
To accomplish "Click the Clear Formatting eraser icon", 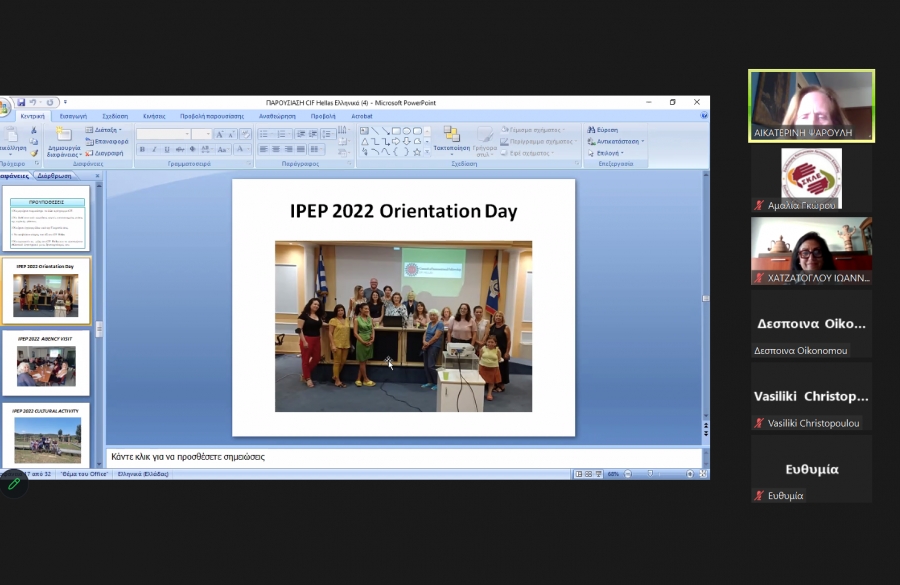I will tap(245, 134).
